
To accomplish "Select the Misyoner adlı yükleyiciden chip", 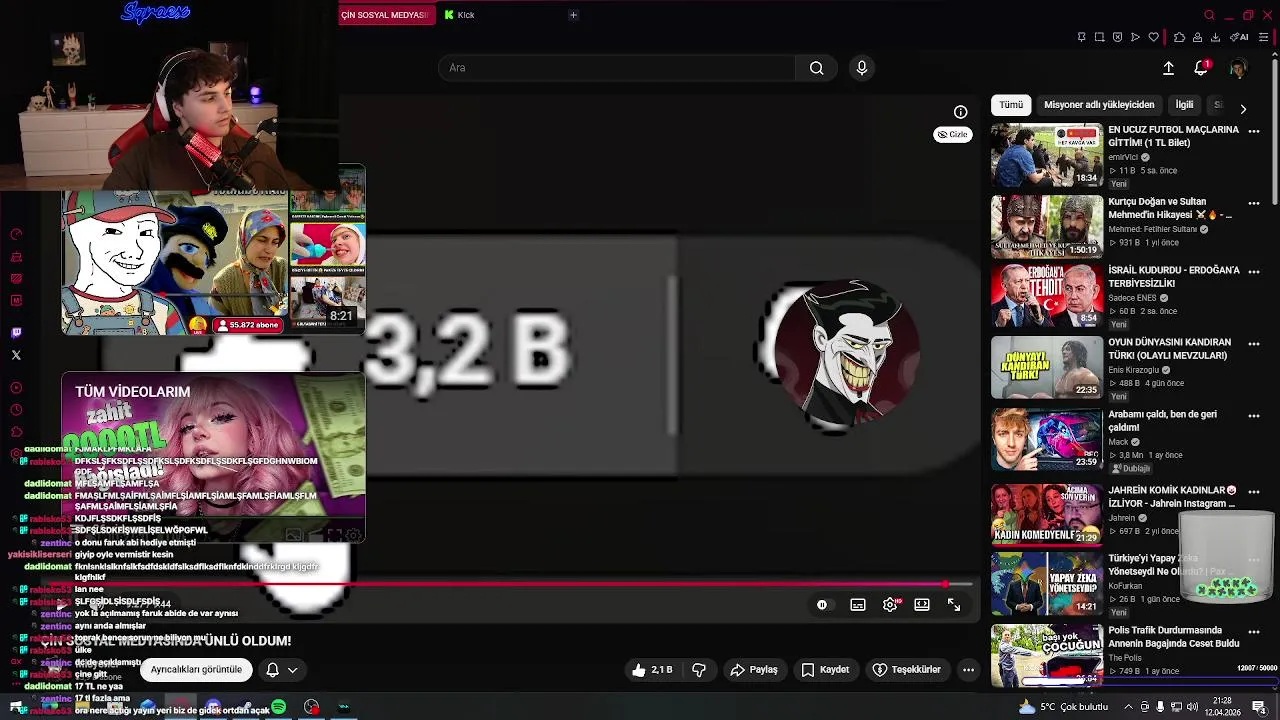I will point(1099,105).
